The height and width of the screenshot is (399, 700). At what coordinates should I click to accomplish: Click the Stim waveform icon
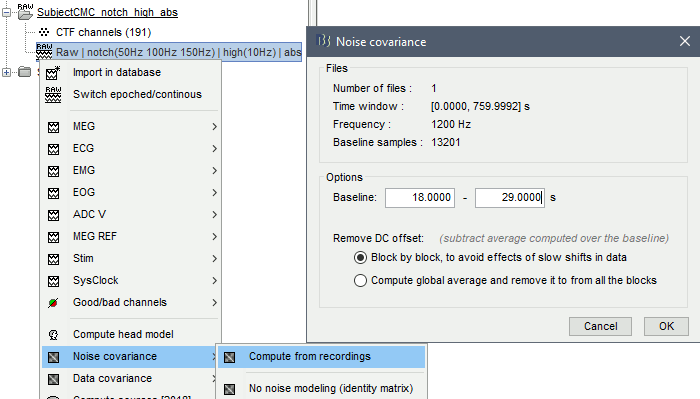54,259
